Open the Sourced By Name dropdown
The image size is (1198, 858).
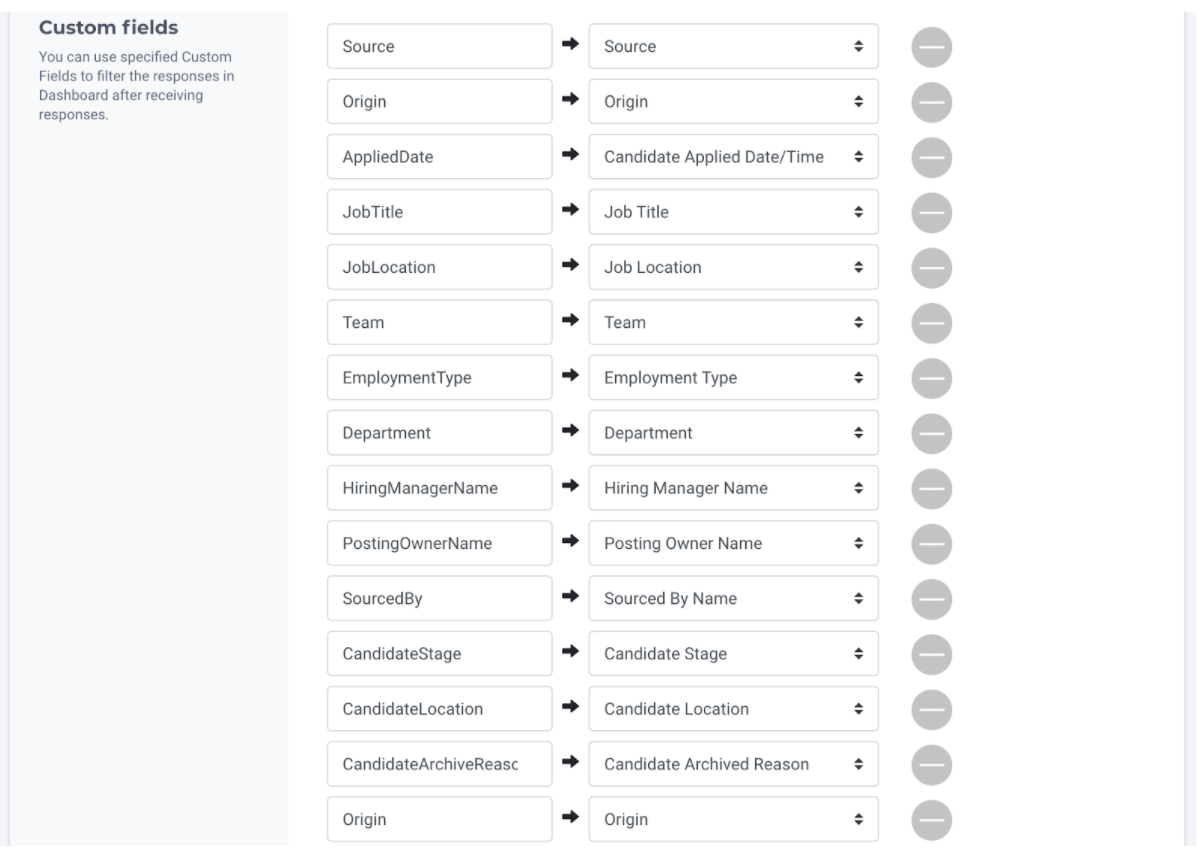733,598
